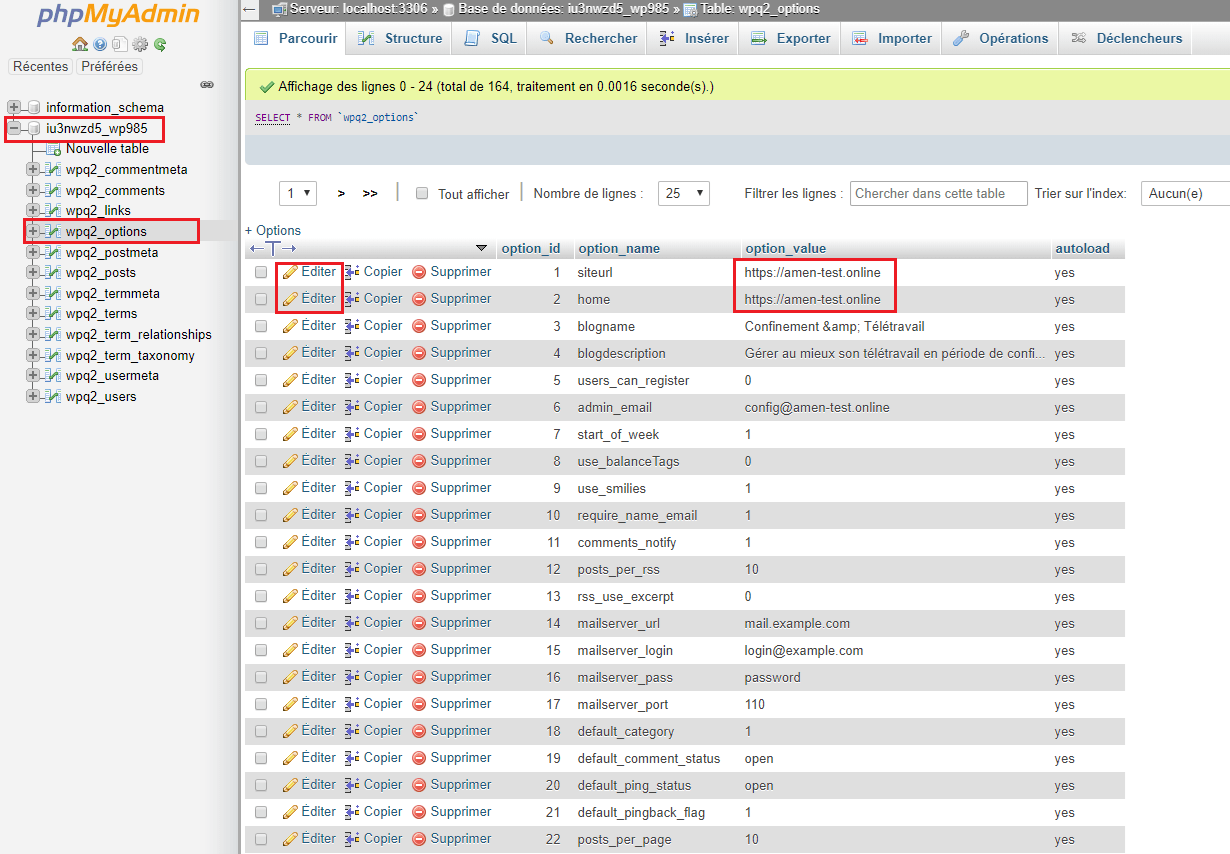
Task: Click the + Options link
Action: coord(273,230)
